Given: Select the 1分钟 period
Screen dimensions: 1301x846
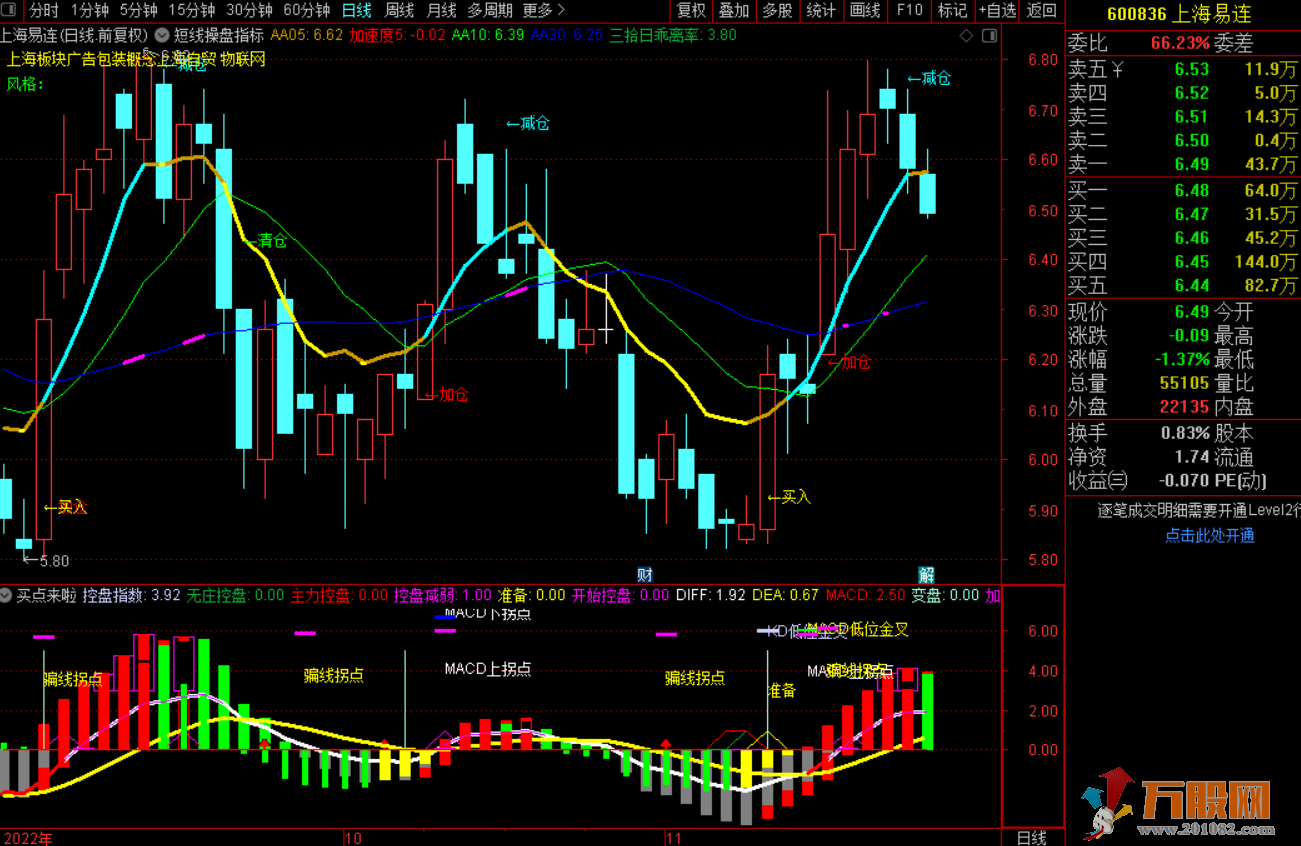Looking at the screenshot, I should tap(89, 11).
